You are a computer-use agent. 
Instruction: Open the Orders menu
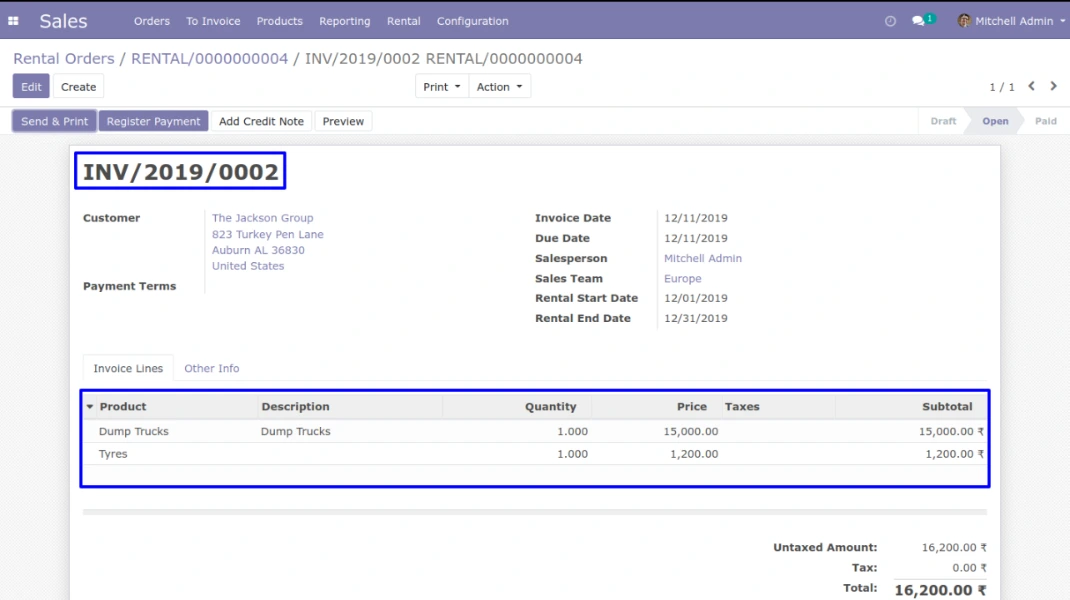tap(151, 21)
